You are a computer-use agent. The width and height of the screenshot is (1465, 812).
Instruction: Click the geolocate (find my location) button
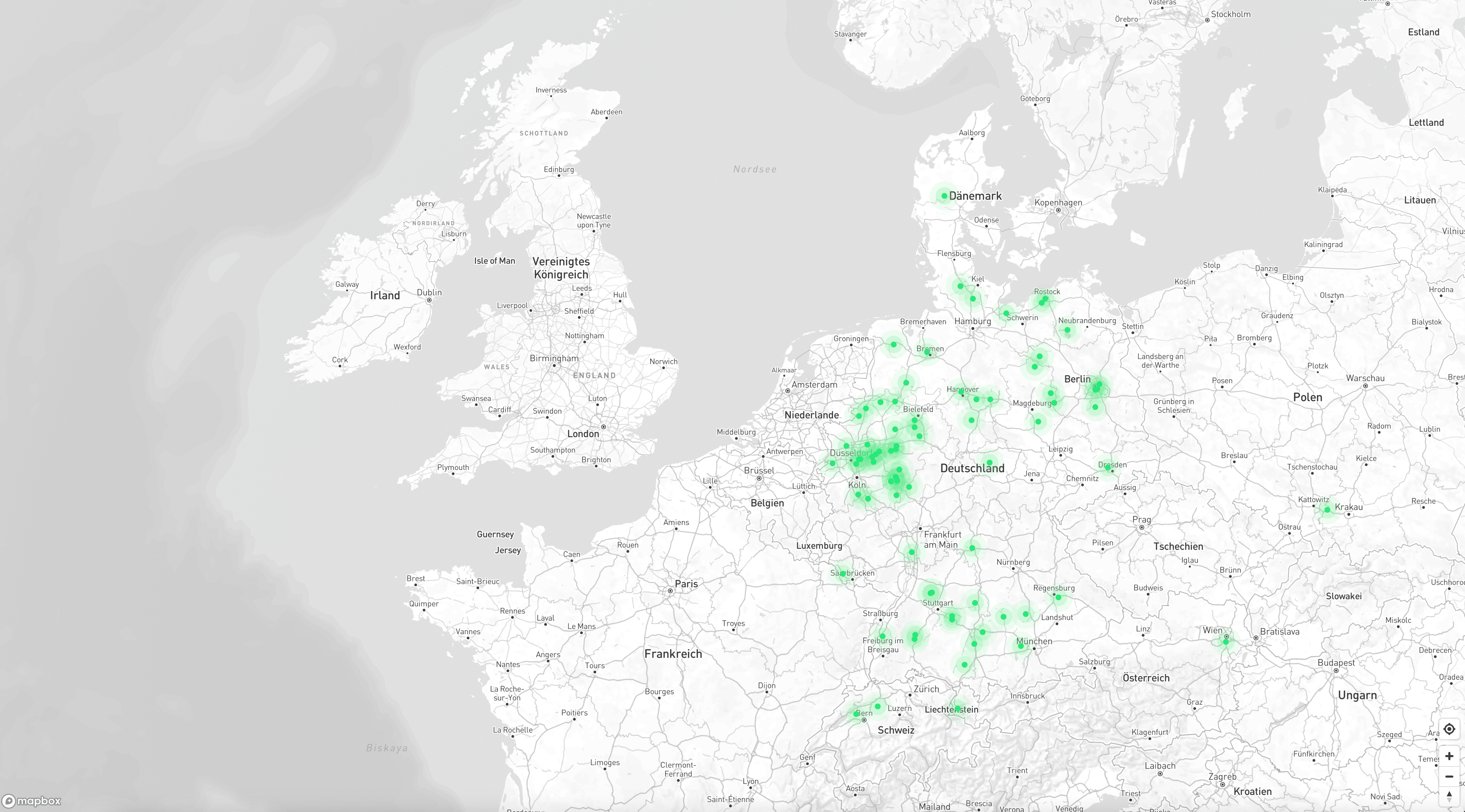[1449, 729]
